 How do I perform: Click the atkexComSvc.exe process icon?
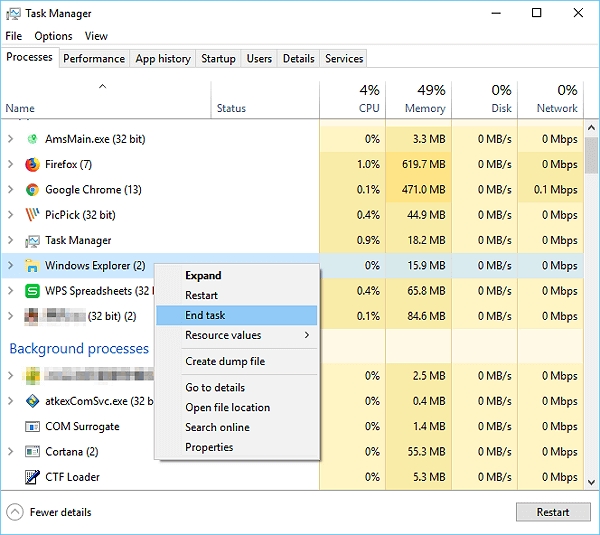pyautogui.click(x=32, y=401)
